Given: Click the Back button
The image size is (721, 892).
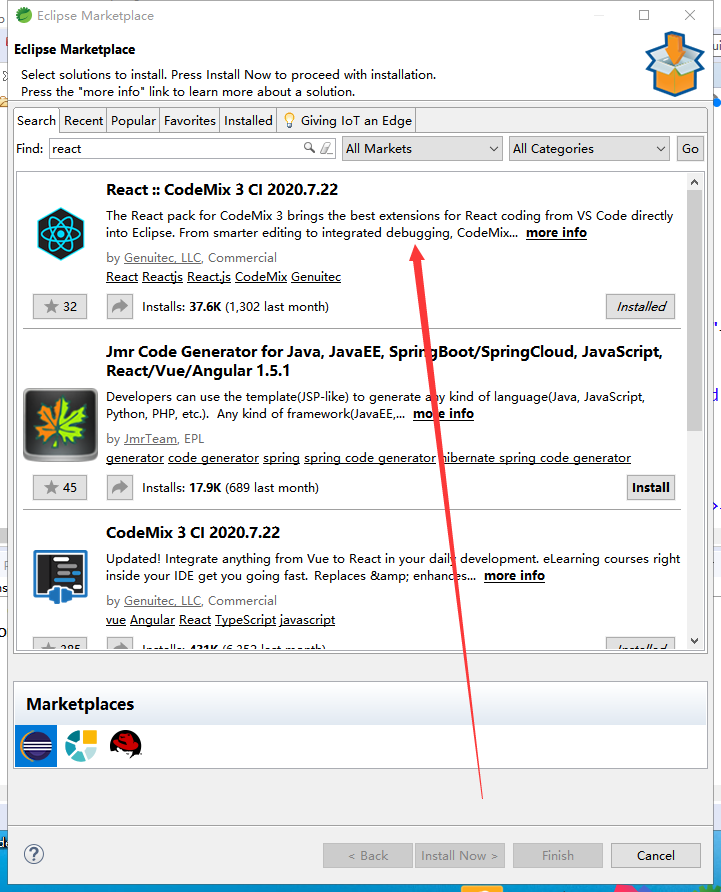Looking at the screenshot, I should click(368, 856).
